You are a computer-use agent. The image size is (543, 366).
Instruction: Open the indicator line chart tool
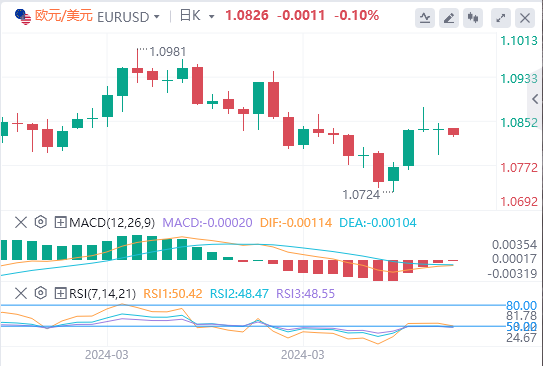pos(425,18)
